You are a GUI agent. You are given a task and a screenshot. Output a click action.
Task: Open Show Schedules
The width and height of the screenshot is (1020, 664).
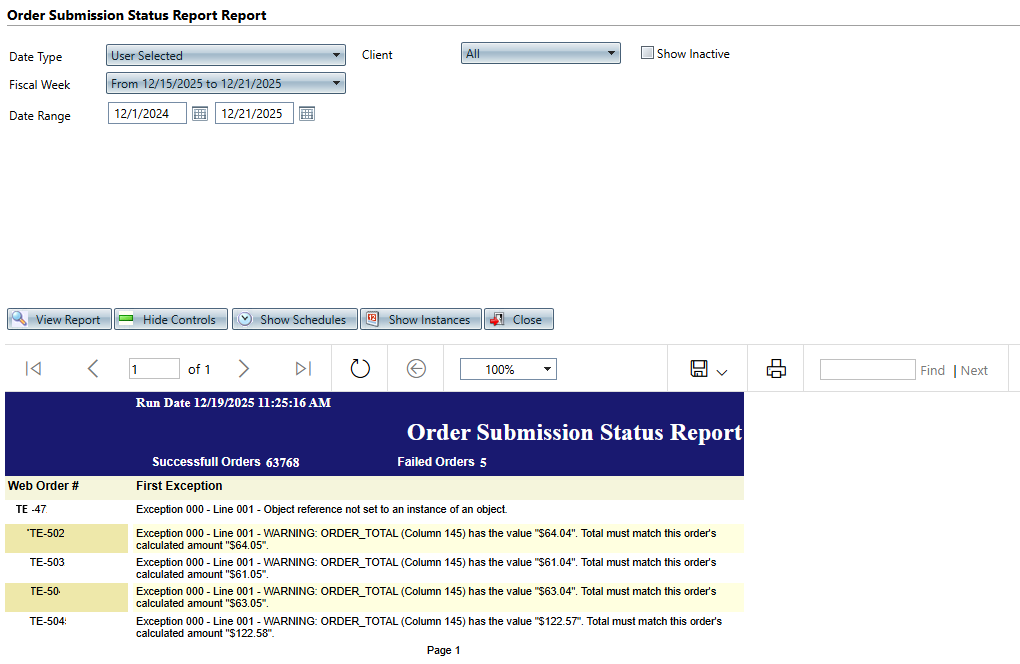click(294, 320)
